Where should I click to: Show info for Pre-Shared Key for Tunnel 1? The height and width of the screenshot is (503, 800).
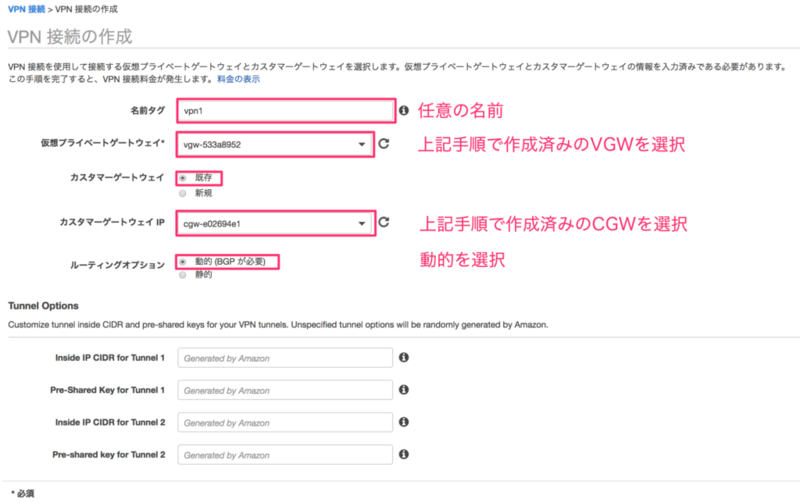tap(404, 390)
